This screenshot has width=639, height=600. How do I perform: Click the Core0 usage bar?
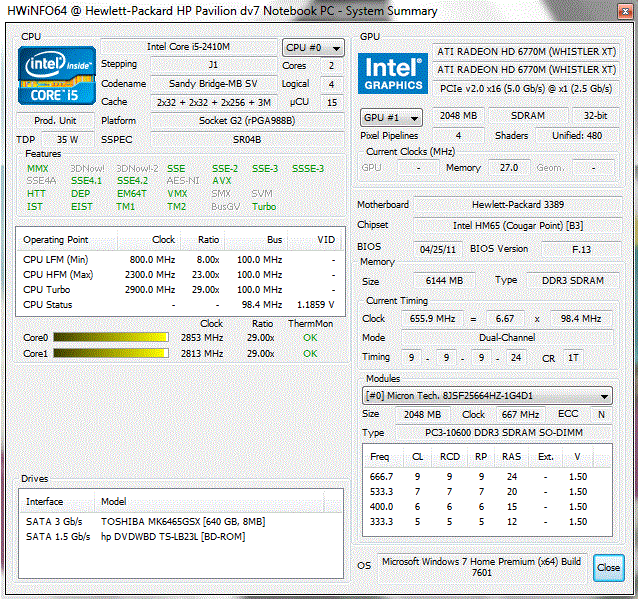tap(111, 338)
